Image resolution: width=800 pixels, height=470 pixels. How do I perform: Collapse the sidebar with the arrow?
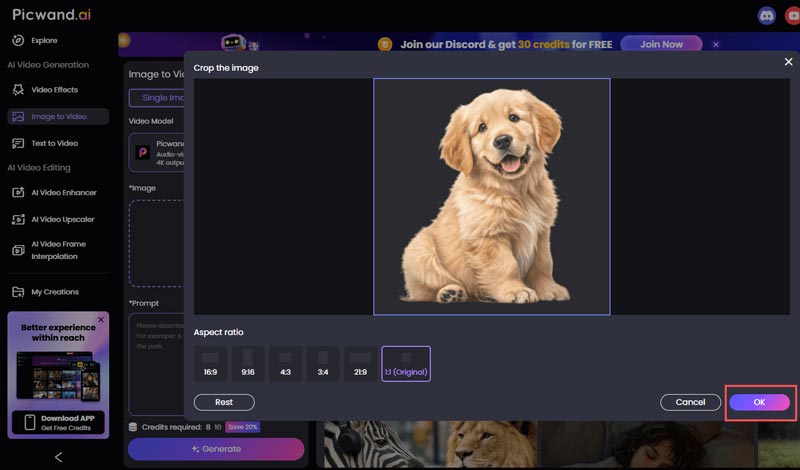point(58,457)
